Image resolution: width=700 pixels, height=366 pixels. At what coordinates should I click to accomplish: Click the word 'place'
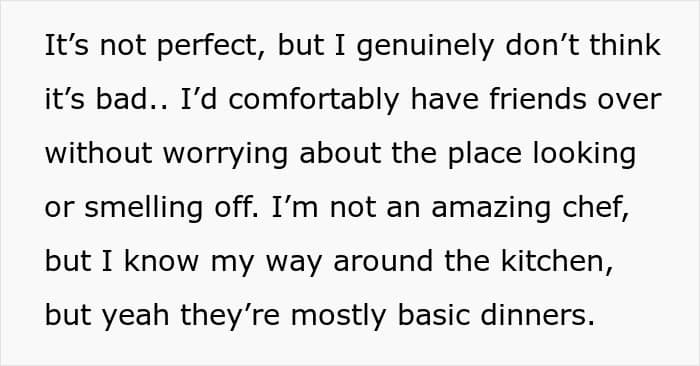point(484,155)
